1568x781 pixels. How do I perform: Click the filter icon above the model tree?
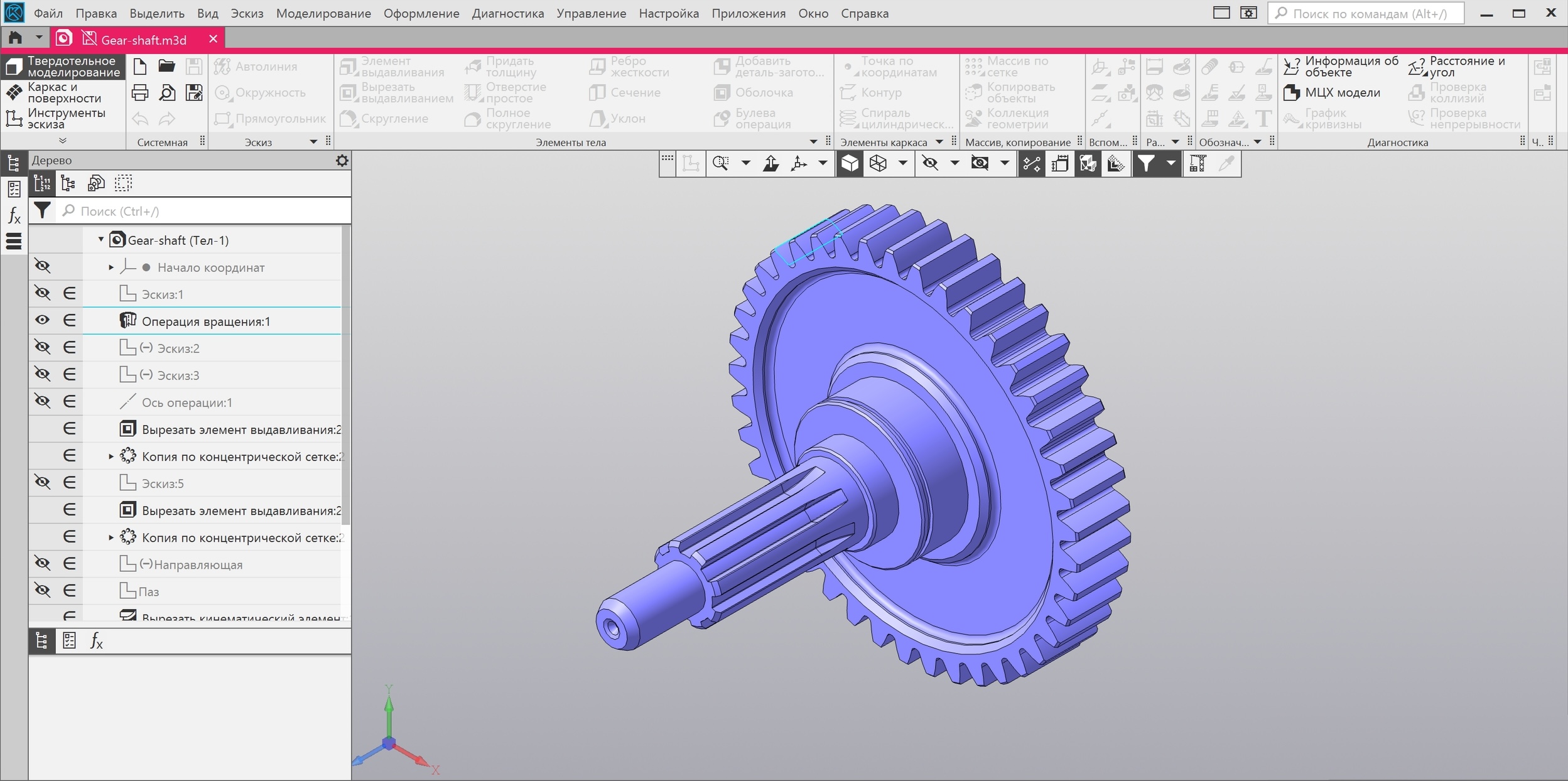(43, 210)
